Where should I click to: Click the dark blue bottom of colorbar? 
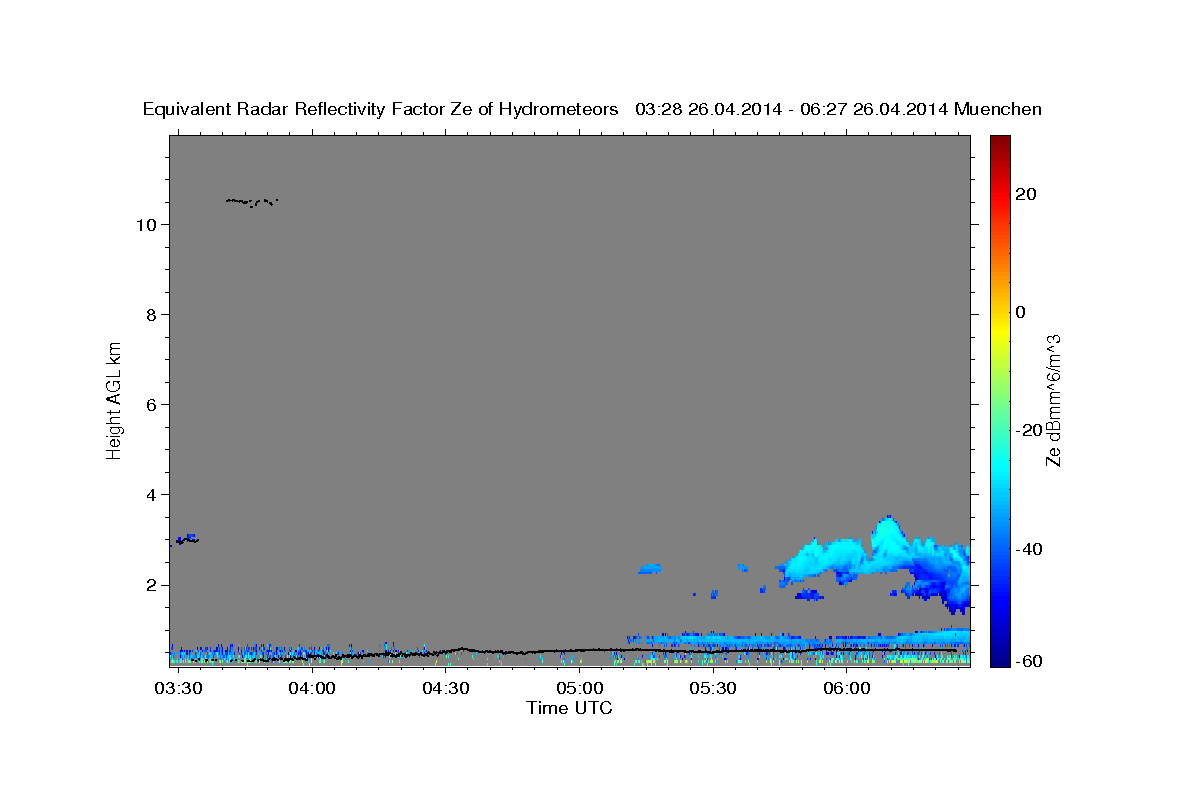pos(999,657)
